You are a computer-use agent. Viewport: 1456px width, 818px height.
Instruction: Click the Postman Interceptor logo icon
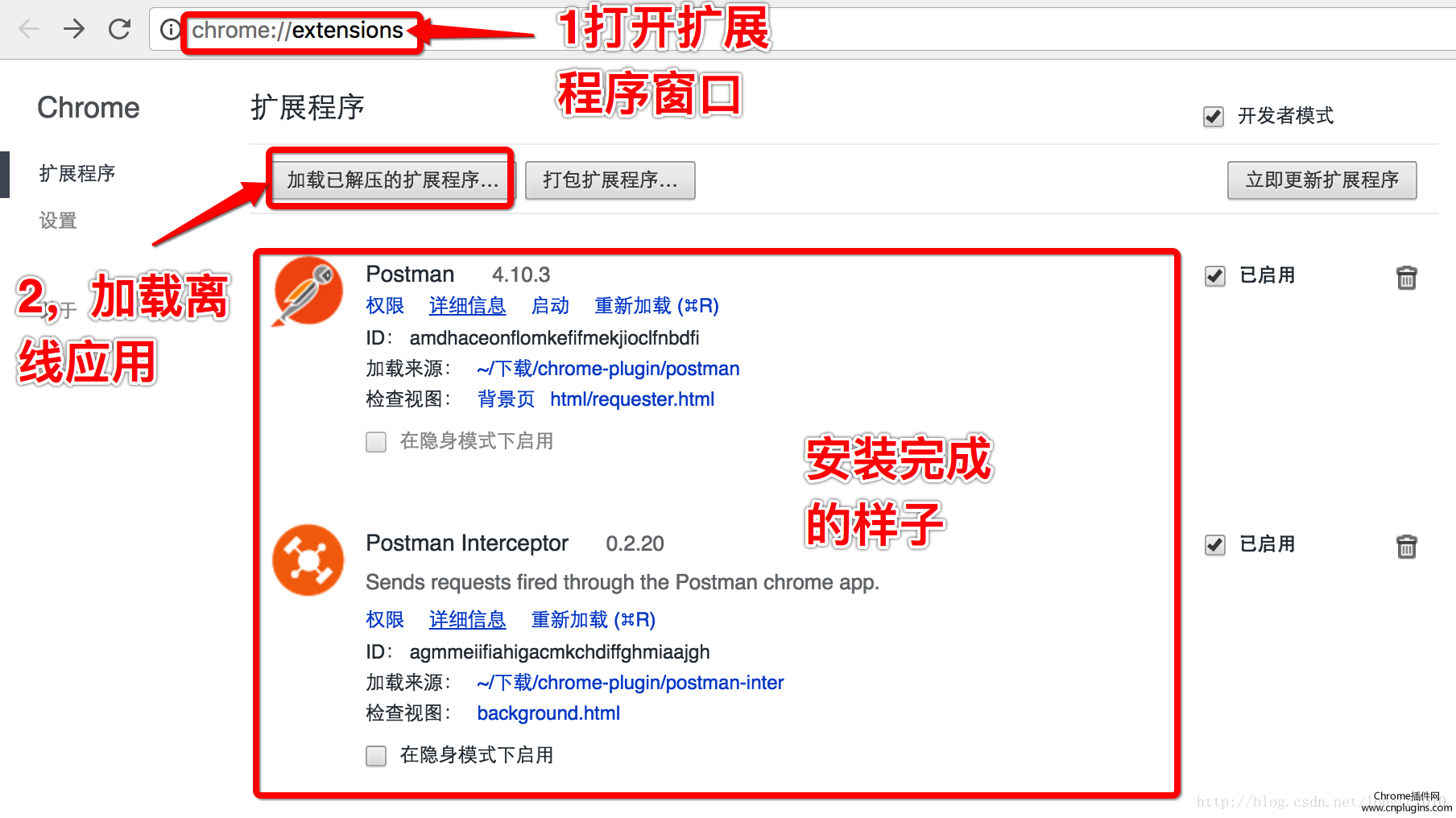(x=308, y=560)
